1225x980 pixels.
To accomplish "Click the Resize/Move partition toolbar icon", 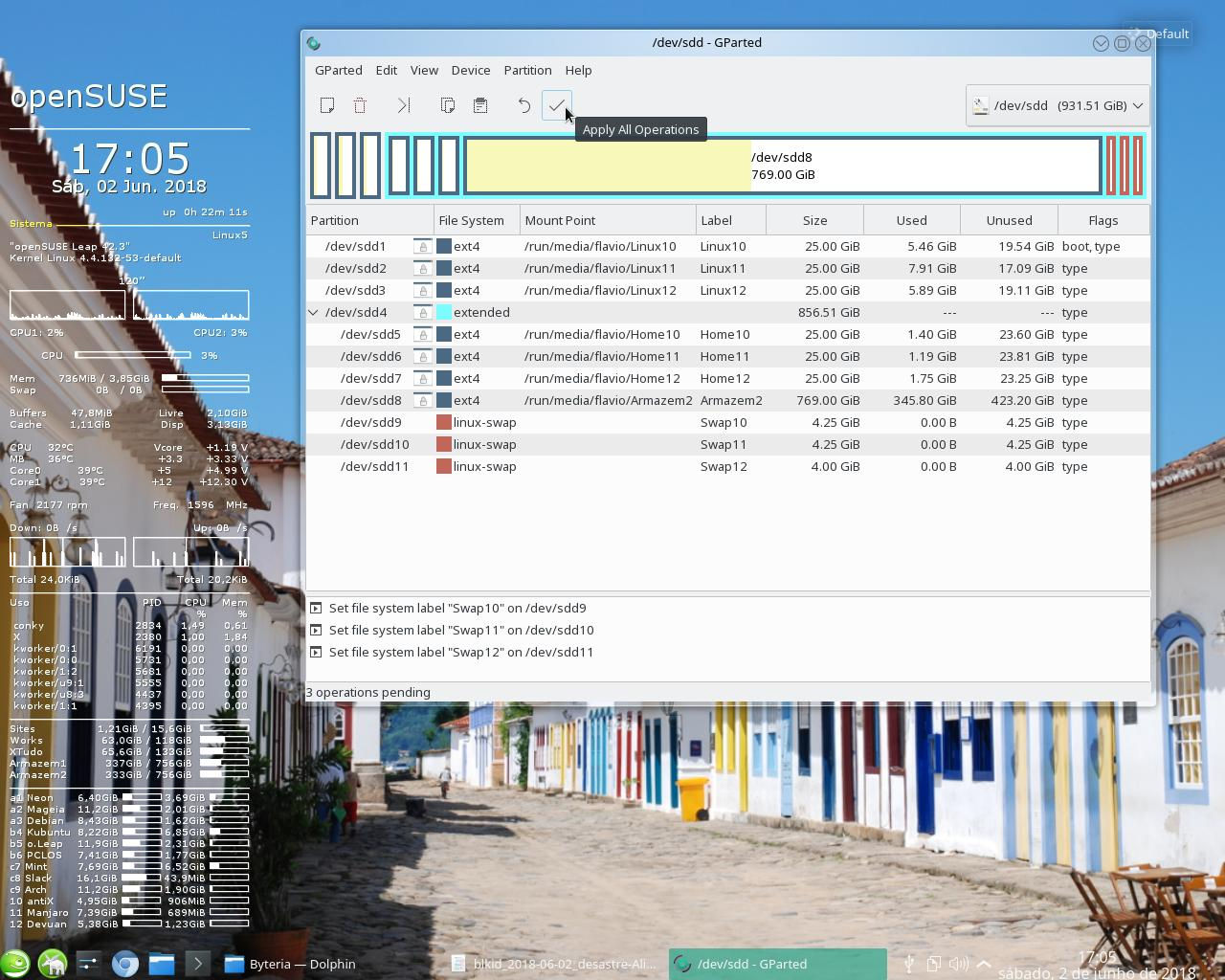I will click(404, 105).
